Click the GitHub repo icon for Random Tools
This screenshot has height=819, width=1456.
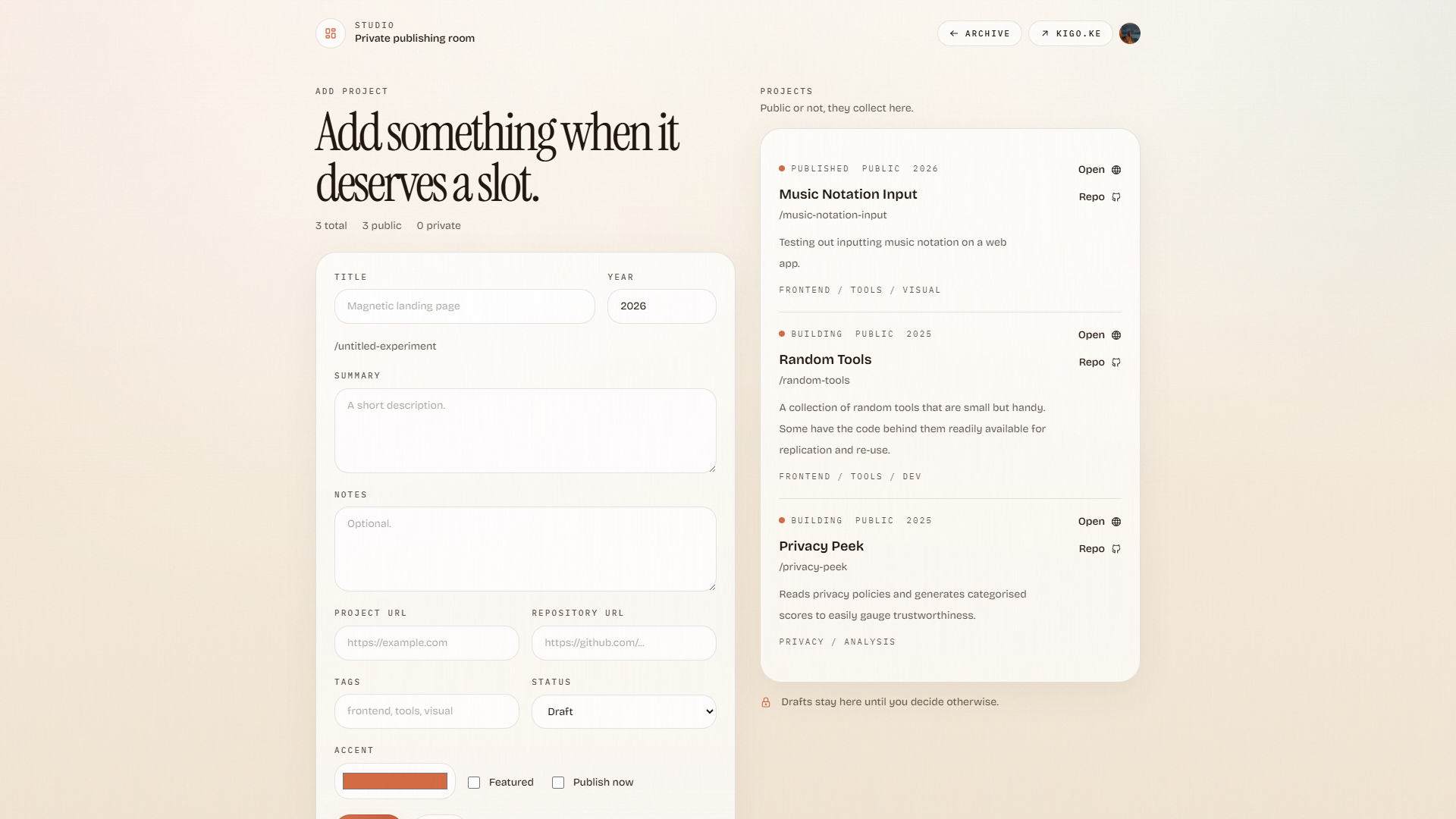[1116, 362]
